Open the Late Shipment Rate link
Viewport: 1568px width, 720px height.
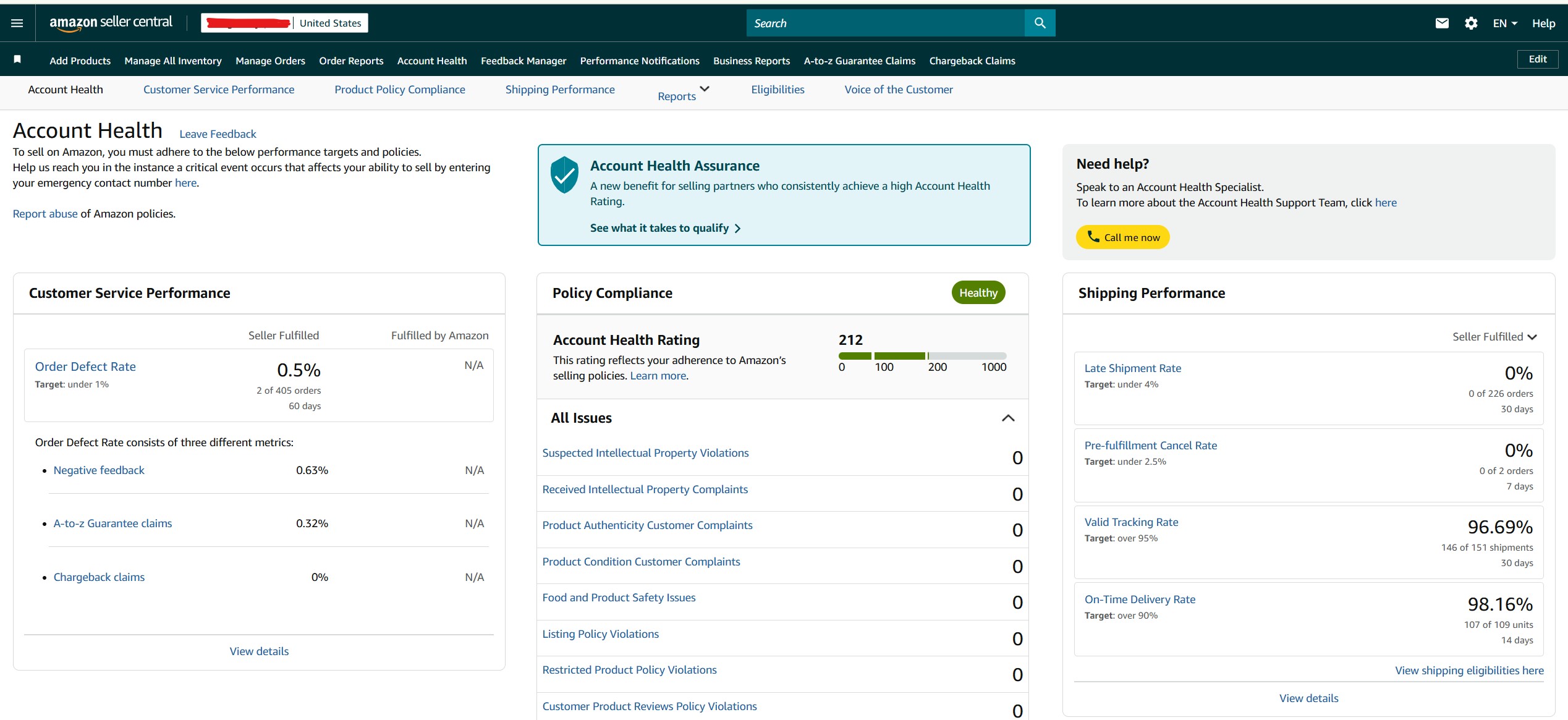coord(1132,368)
